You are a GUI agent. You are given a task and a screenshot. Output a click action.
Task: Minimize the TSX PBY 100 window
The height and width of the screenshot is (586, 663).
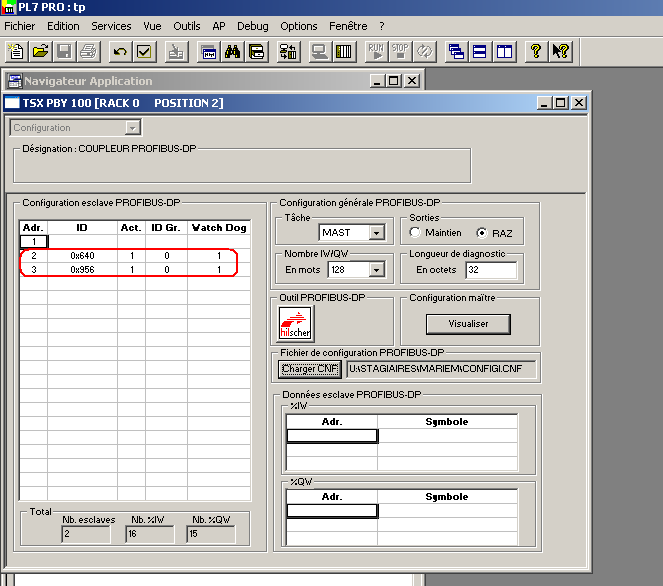click(544, 103)
